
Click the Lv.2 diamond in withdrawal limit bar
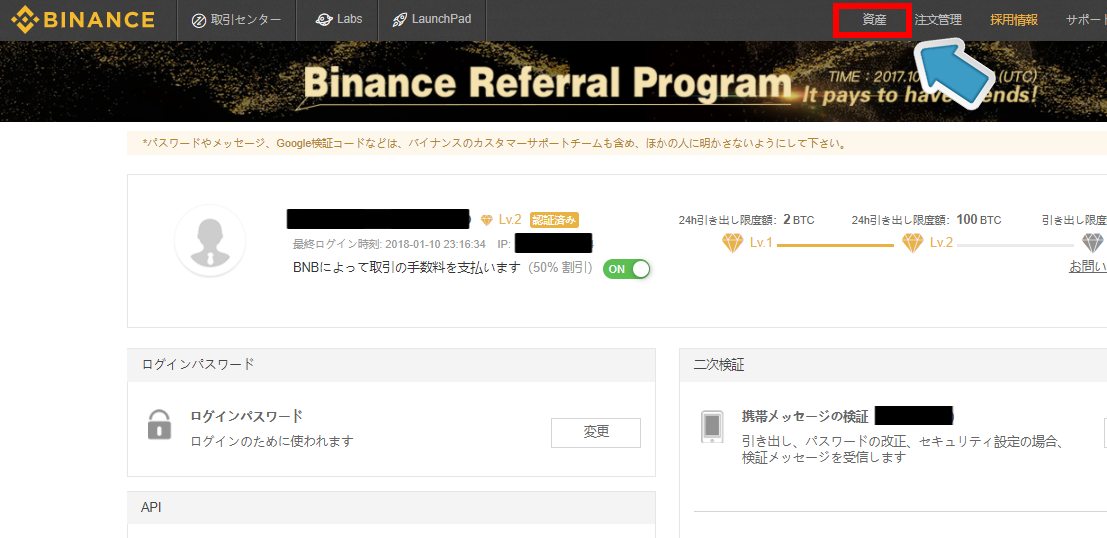tap(912, 244)
